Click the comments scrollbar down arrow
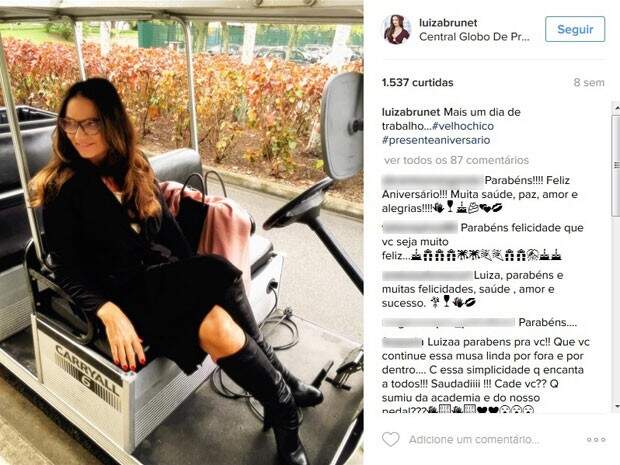Image resolution: width=620 pixels, height=465 pixels. click(616, 406)
